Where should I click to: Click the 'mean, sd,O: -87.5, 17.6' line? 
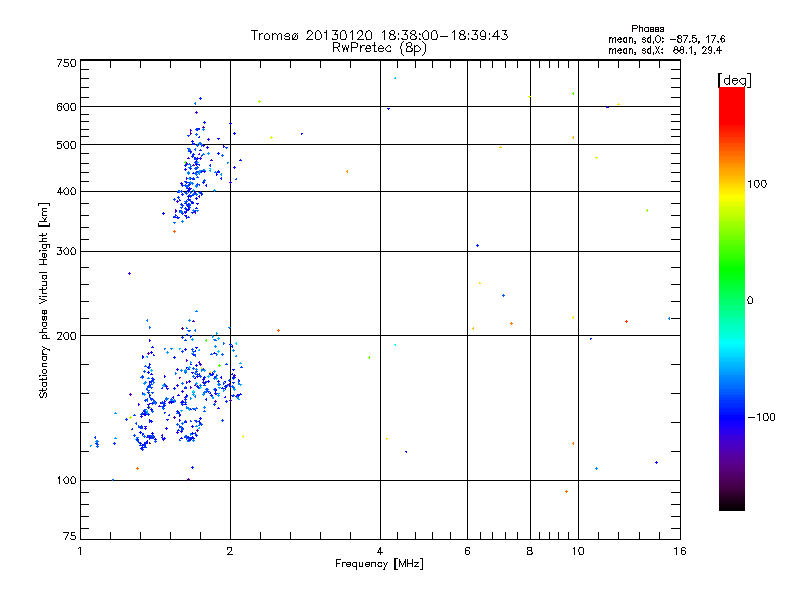[x=666, y=39]
